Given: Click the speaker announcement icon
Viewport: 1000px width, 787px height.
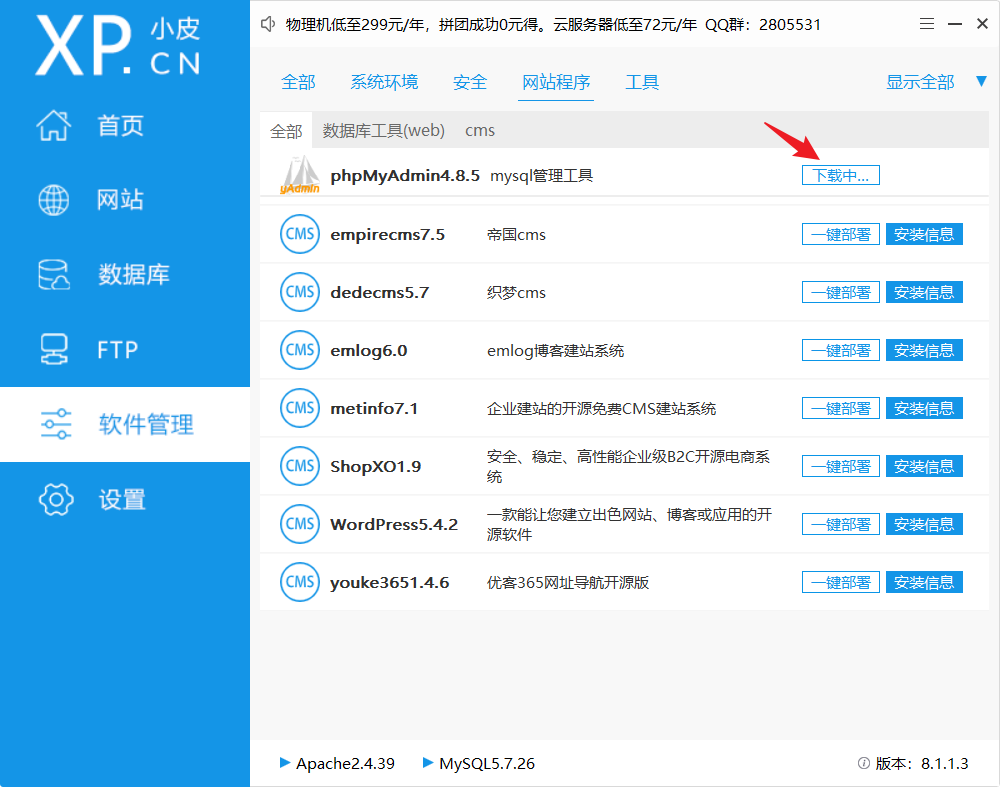Looking at the screenshot, I should [x=268, y=24].
